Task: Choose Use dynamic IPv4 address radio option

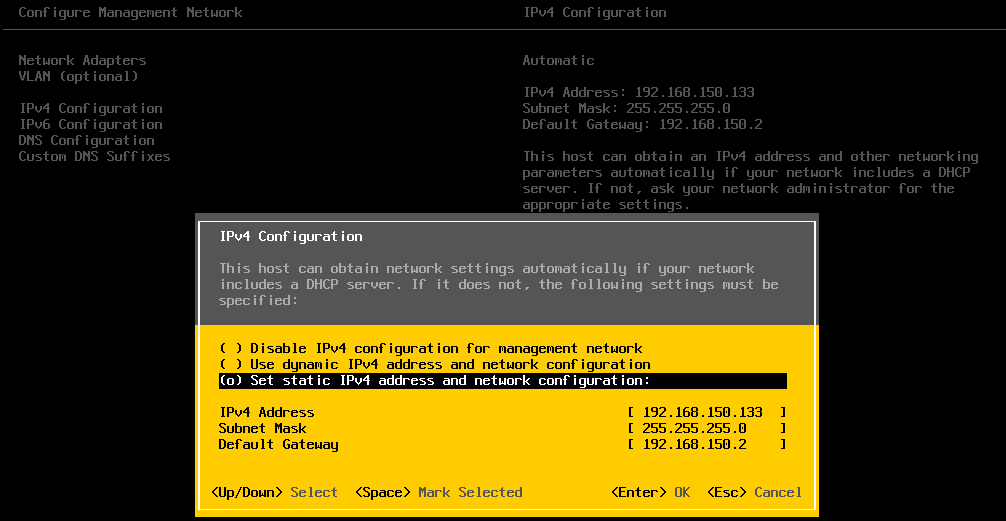Action: (434, 364)
